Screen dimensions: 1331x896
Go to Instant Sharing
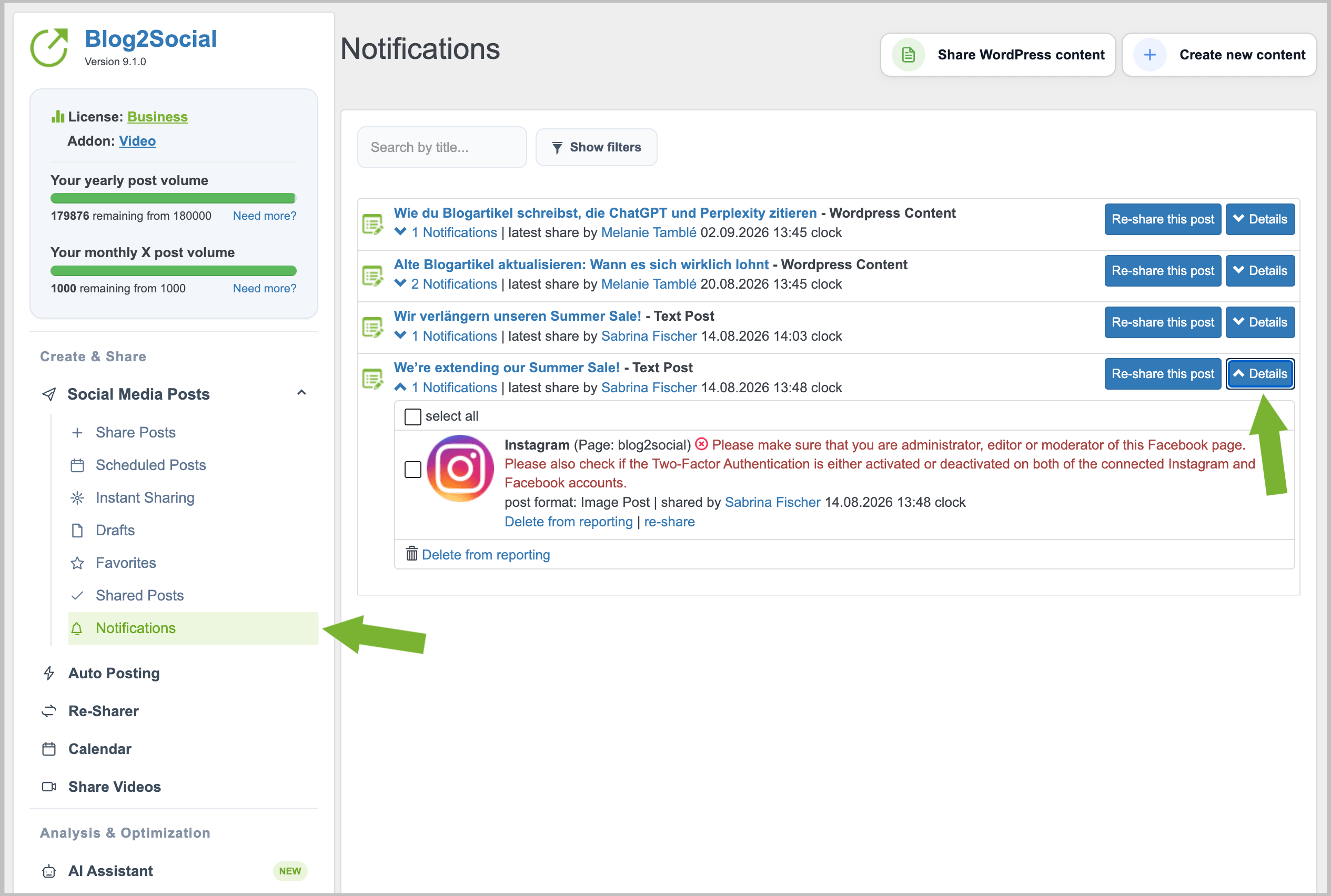click(x=145, y=498)
